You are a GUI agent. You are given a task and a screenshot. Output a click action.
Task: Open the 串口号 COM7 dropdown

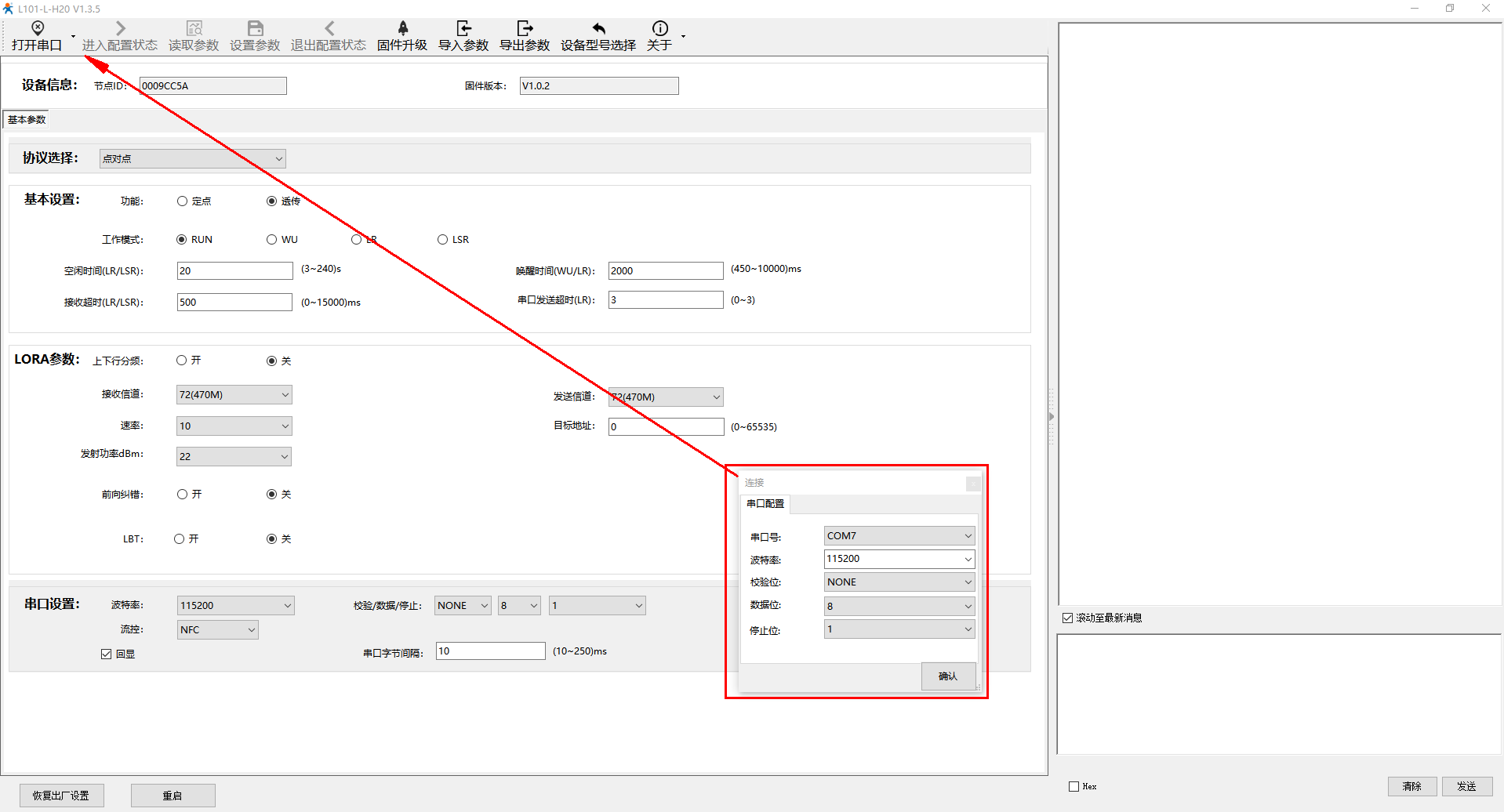pos(899,536)
